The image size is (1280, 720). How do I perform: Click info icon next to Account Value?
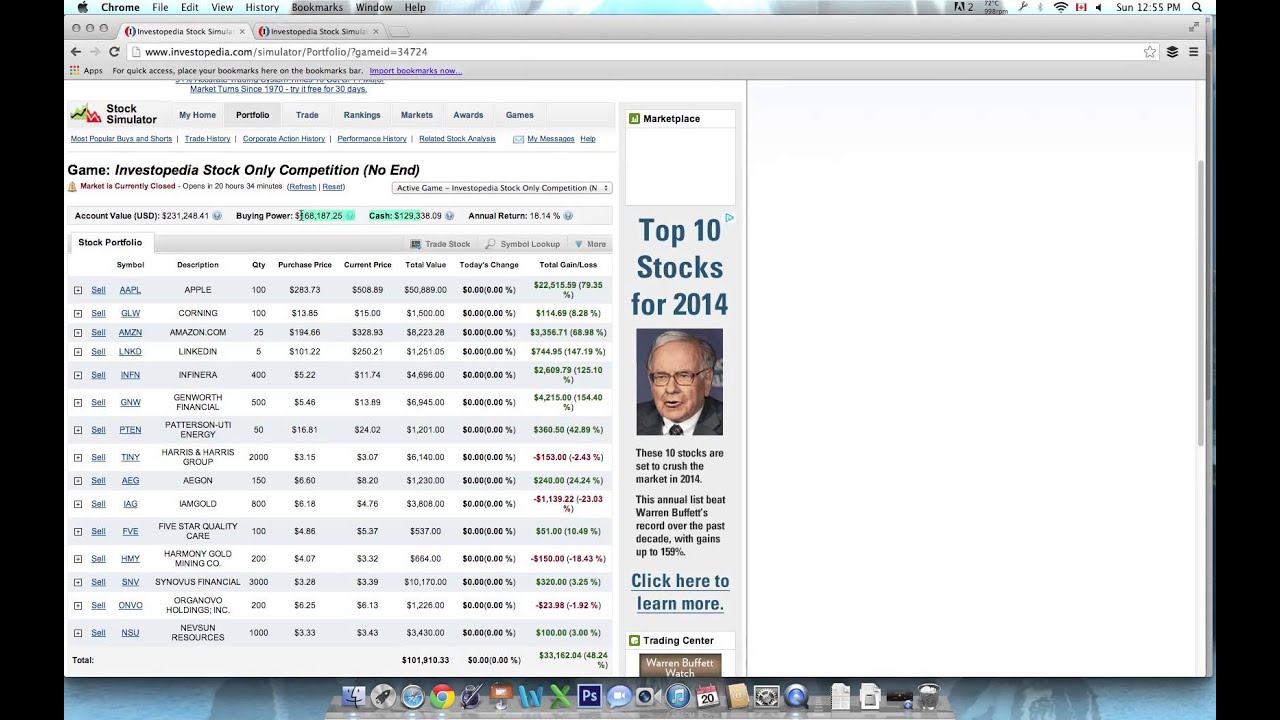coord(217,216)
